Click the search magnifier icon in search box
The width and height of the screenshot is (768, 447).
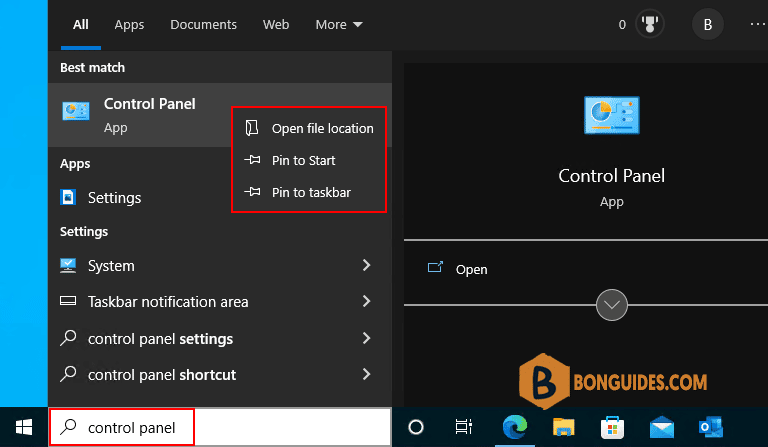68,427
